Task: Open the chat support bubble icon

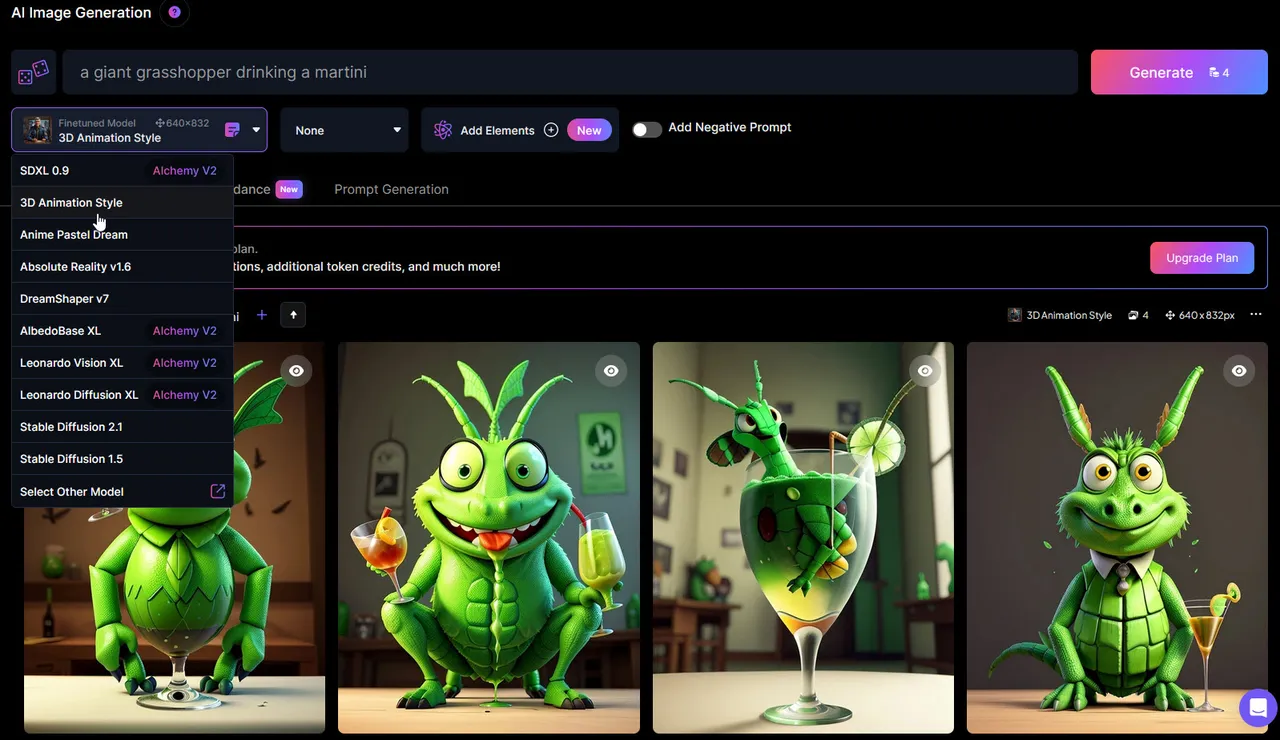Action: [1257, 708]
